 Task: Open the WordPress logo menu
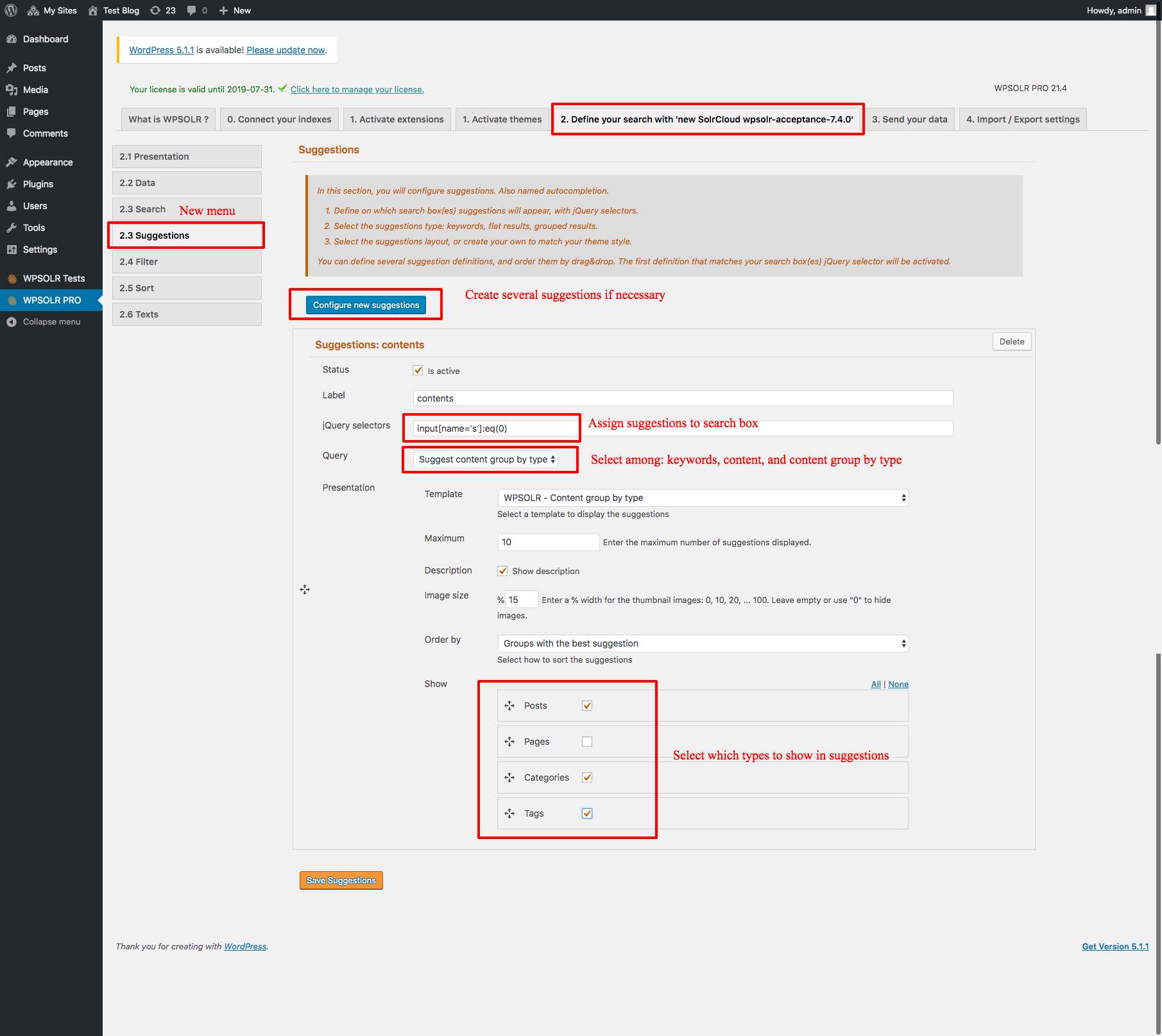11,10
